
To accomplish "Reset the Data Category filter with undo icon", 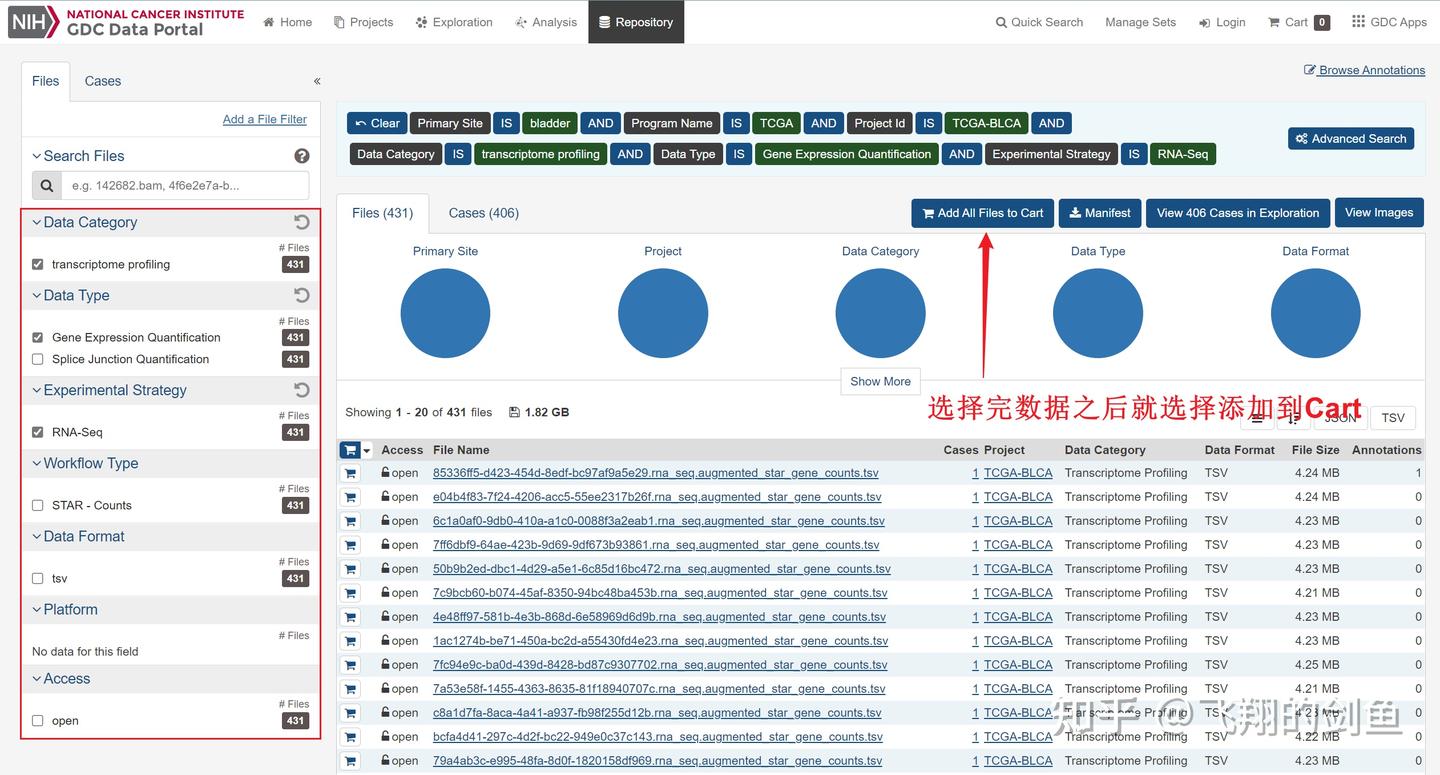I will pyautogui.click(x=302, y=222).
